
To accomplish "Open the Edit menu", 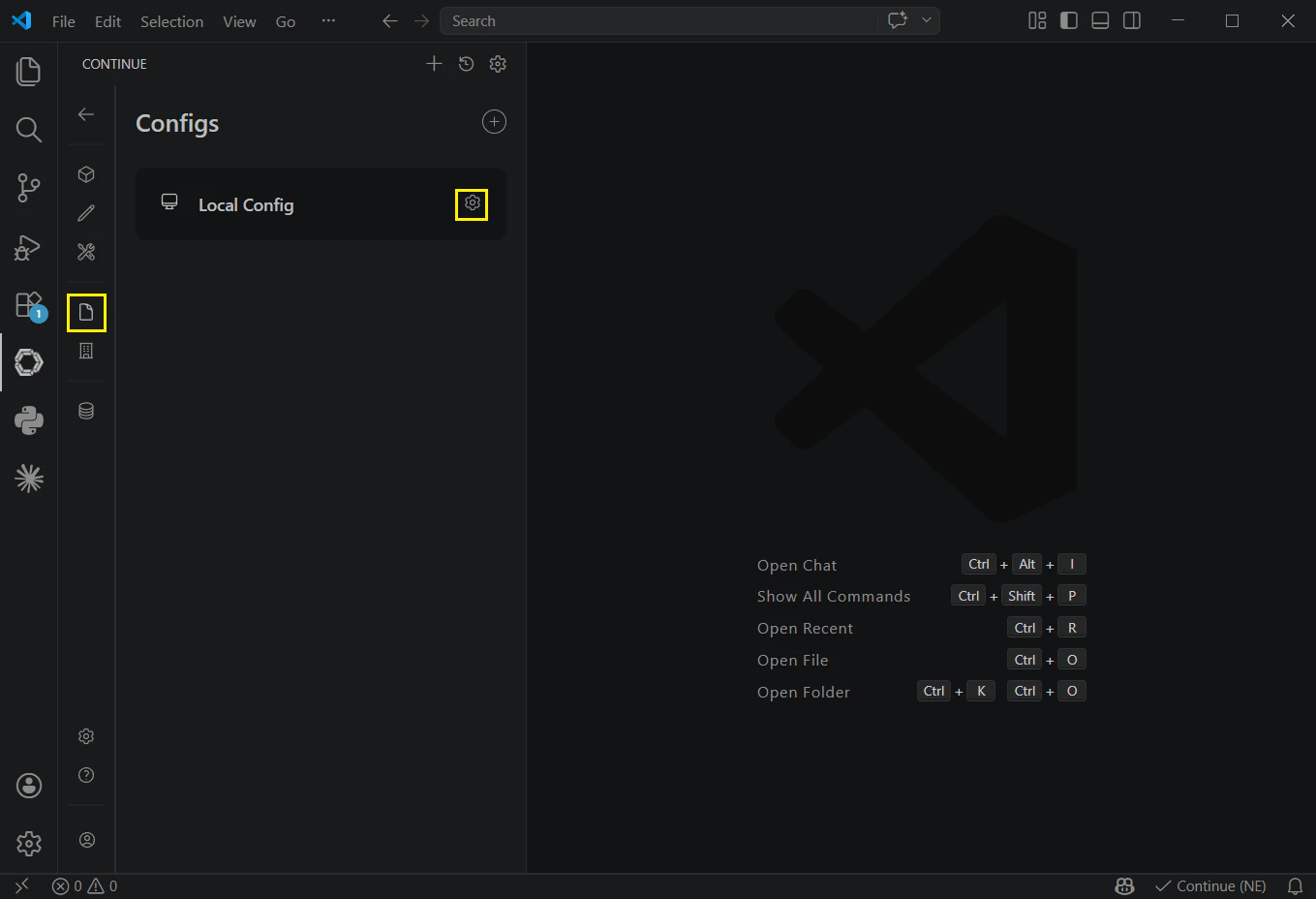I will (x=107, y=21).
